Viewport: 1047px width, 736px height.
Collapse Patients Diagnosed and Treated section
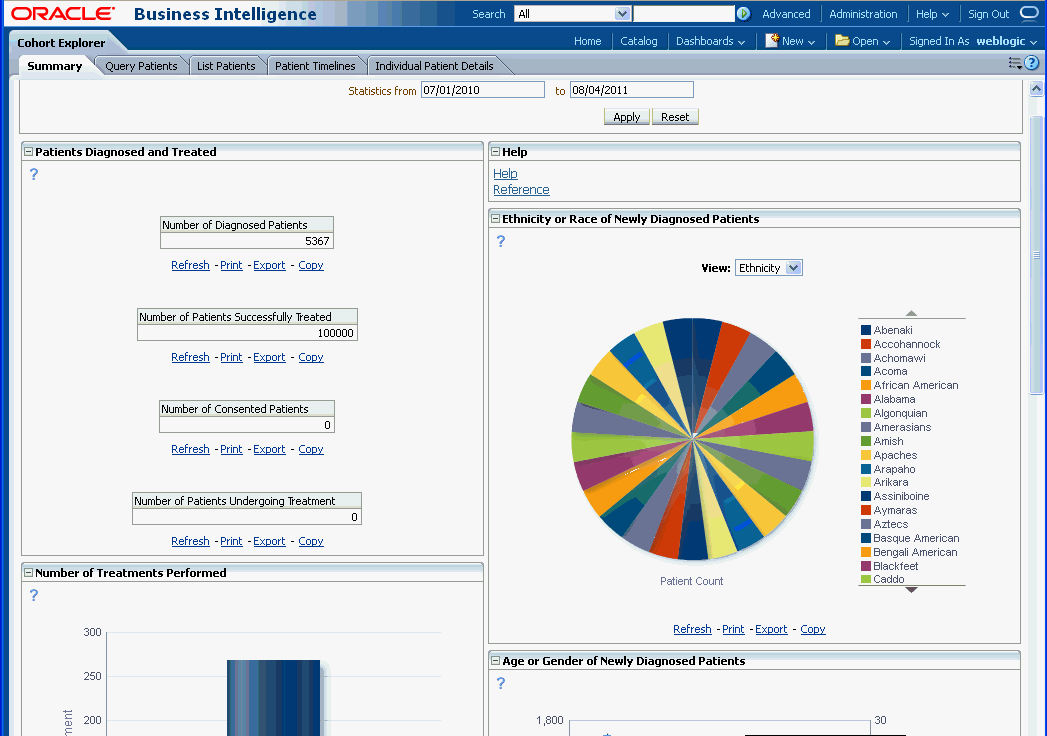(x=29, y=152)
